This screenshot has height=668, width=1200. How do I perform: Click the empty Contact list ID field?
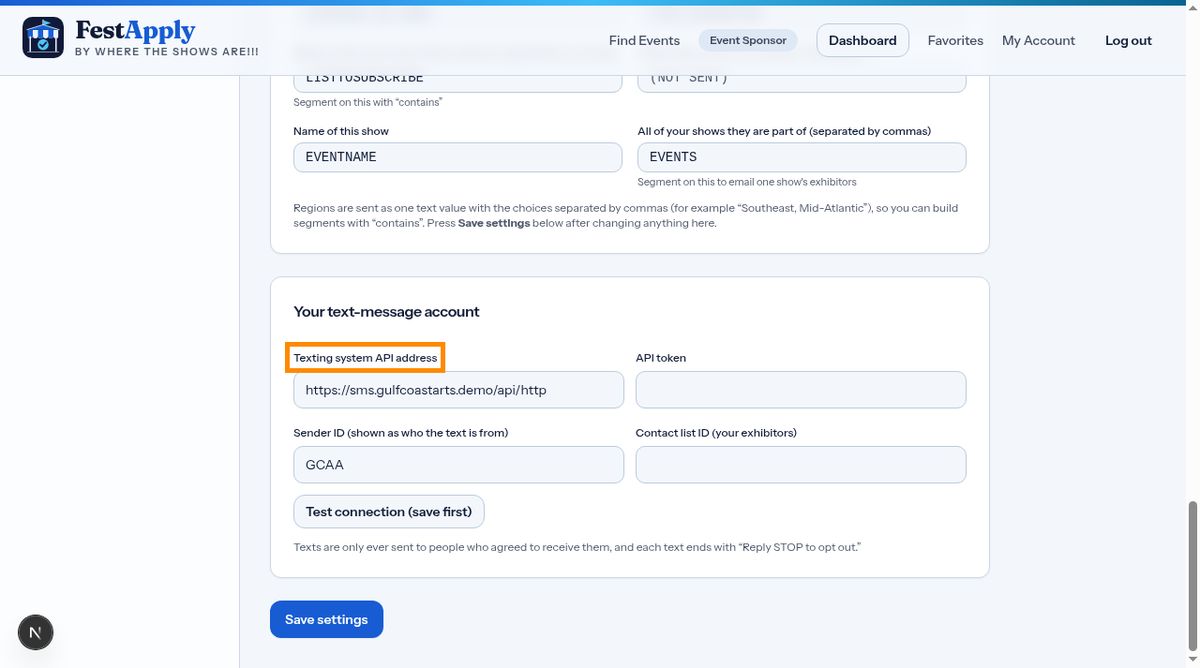pos(801,465)
